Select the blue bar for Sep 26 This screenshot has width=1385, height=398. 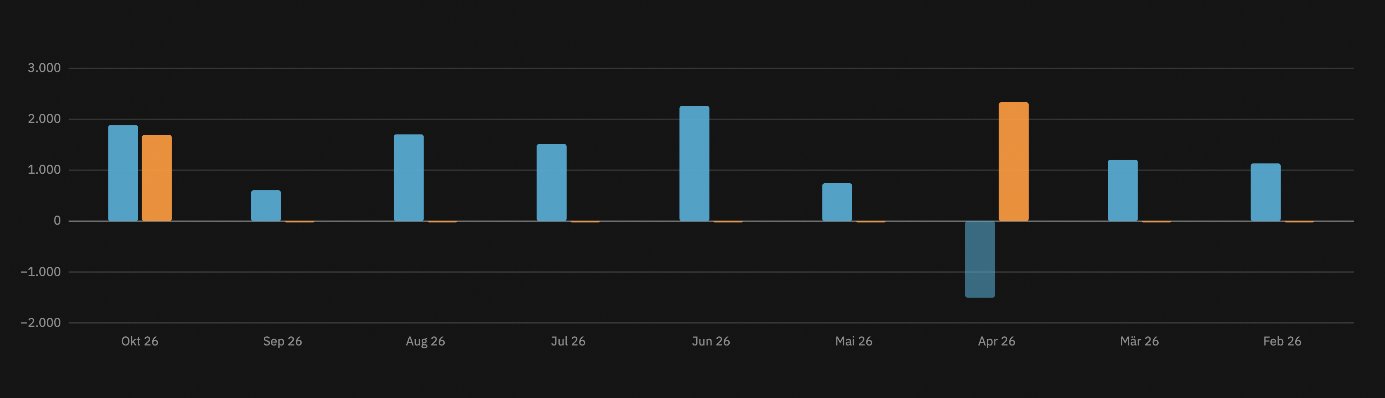point(266,206)
